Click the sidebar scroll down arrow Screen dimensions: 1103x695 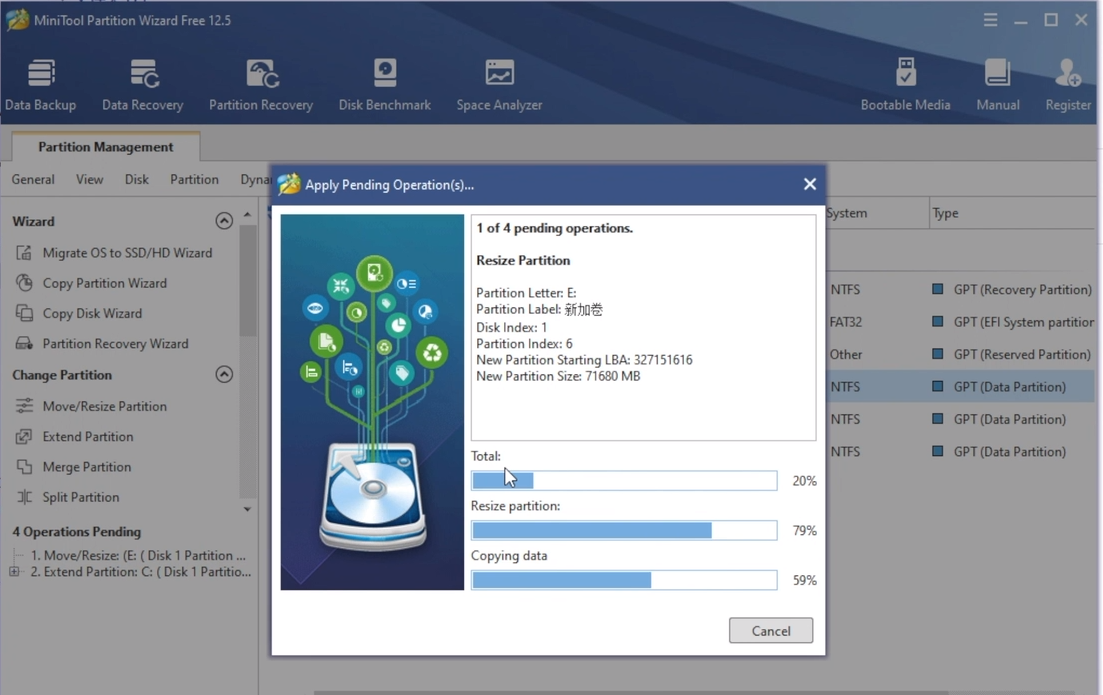247,509
